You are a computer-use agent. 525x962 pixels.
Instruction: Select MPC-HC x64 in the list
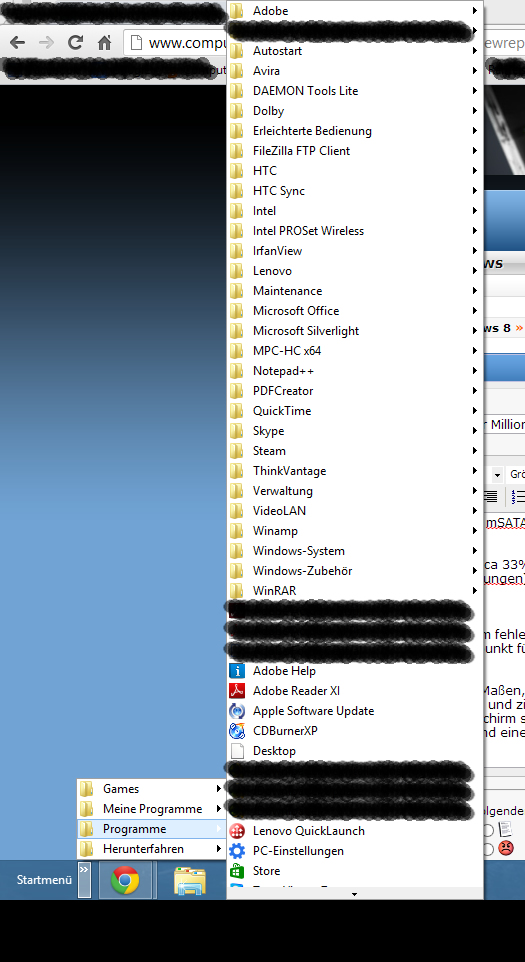pyautogui.click(x=355, y=350)
